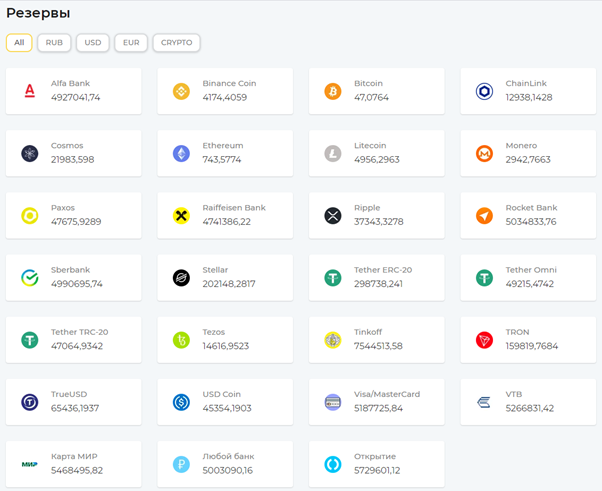This screenshot has height=491, width=602.
Task: Click the Cosmos dark icon
Action: pyautogui.click(x=30, y=154)
